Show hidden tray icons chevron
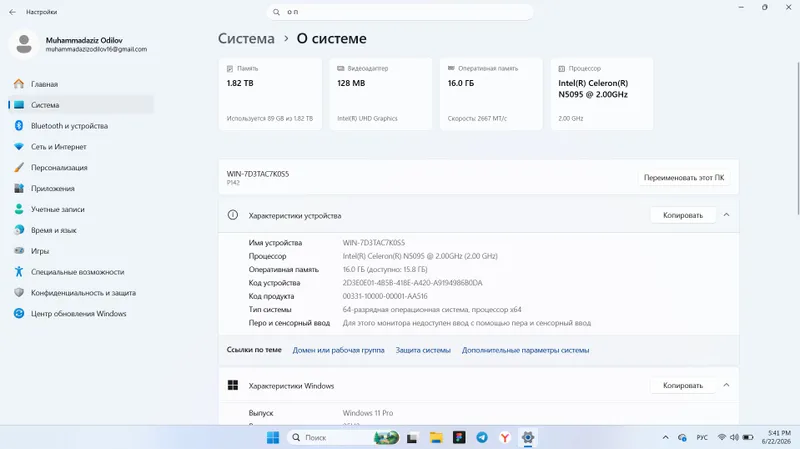The width and height of the screenshot is (800, 449). [665, 437]
